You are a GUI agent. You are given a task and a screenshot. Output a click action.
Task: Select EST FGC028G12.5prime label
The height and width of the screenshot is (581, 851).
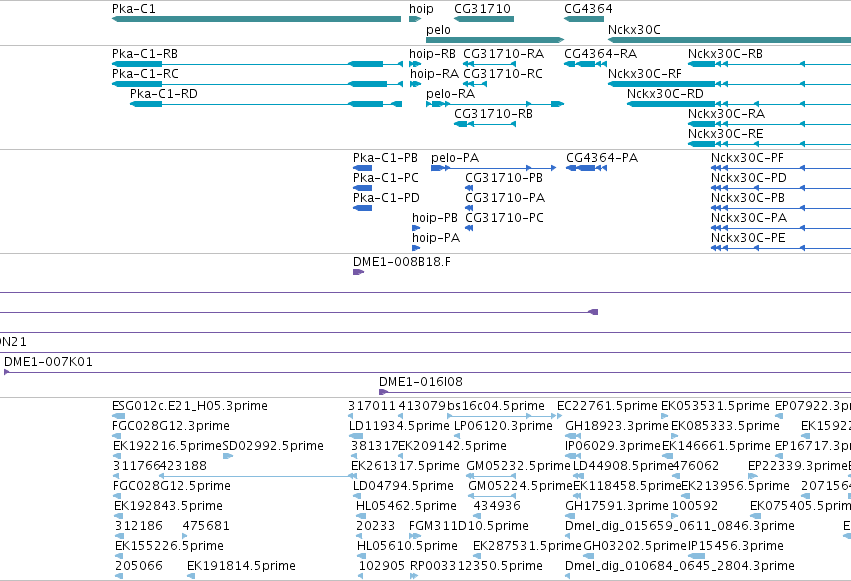coord(172,486)
